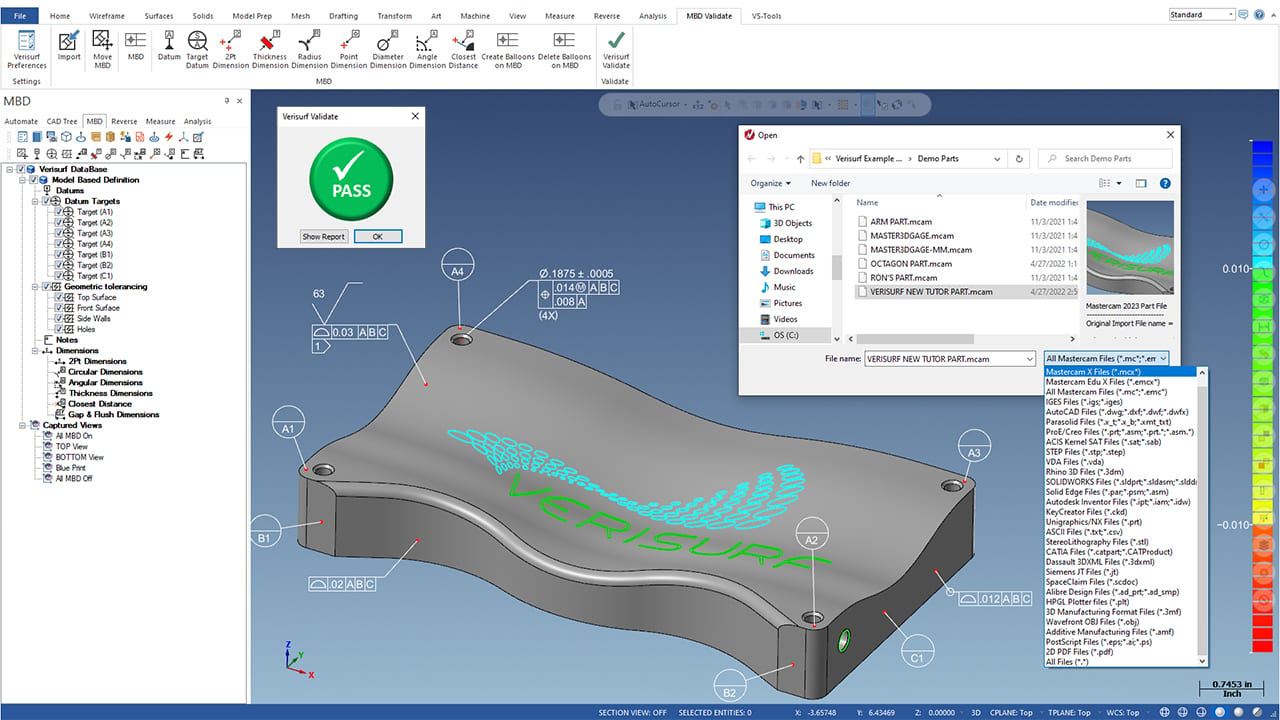Open the File name combo box dropdown

[x=1029, y=358]
